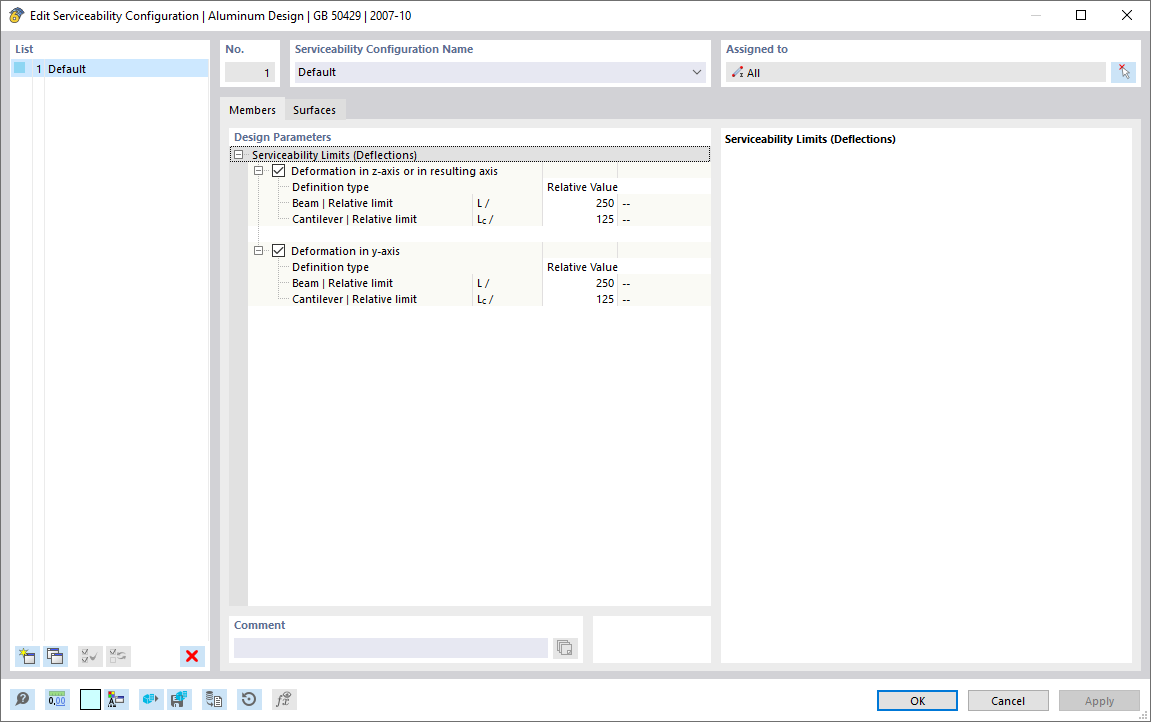Copy the Default configuration in the list
The width and height of the screenshot is (1151, 722).
point(55,656)
